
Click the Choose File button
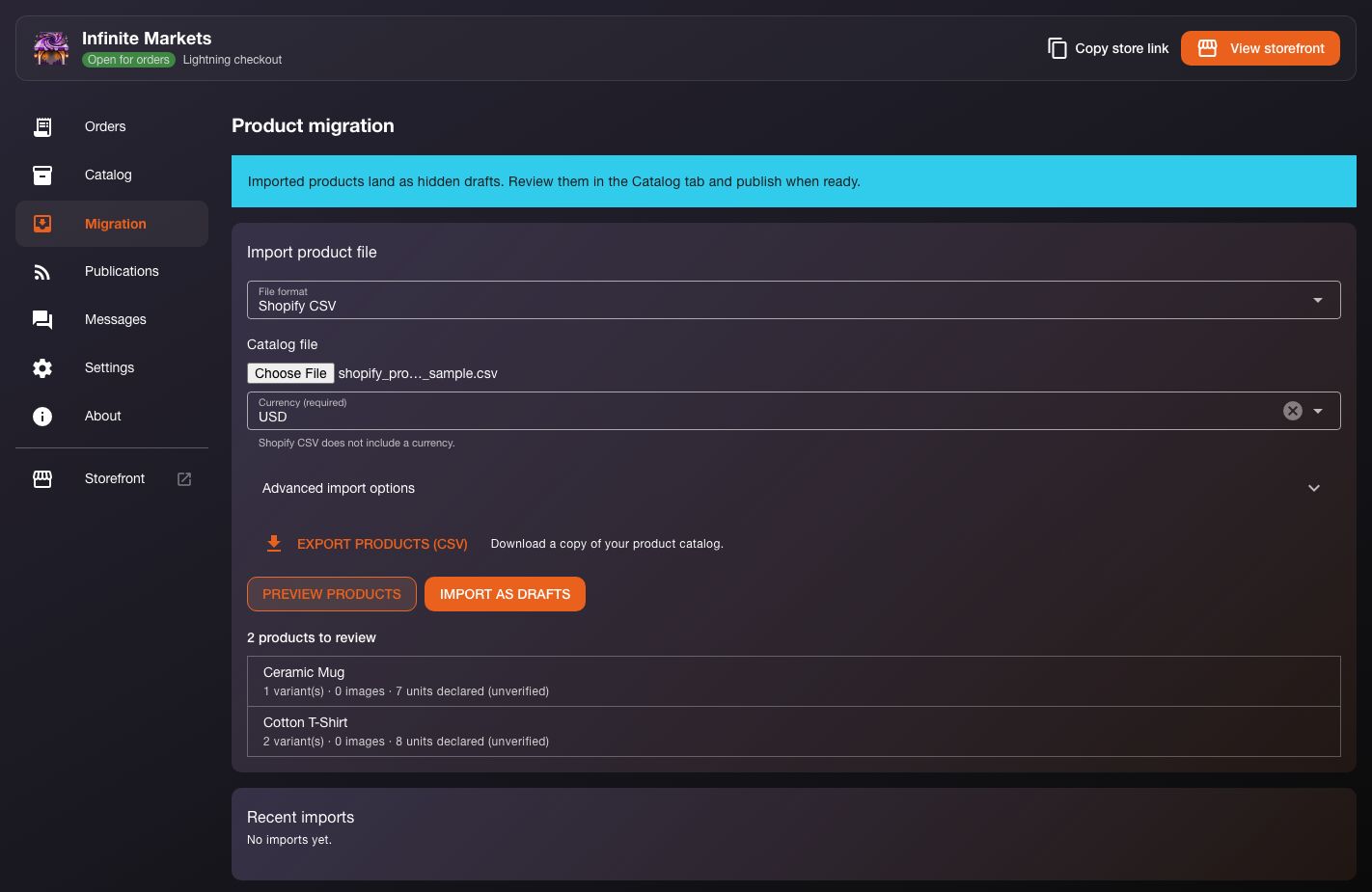pos(290,373)
